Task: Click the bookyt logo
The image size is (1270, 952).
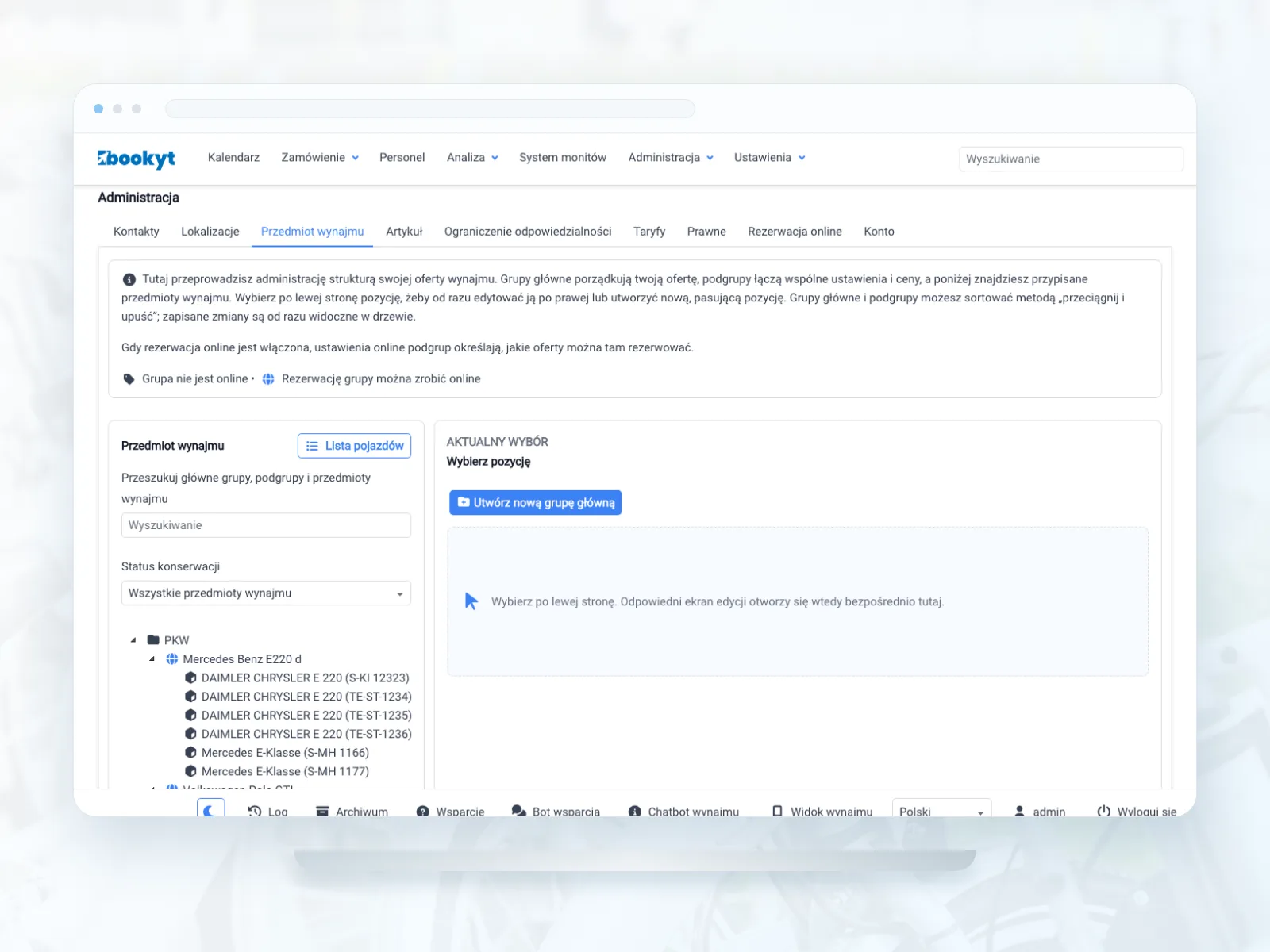Action: pos(137,159)
